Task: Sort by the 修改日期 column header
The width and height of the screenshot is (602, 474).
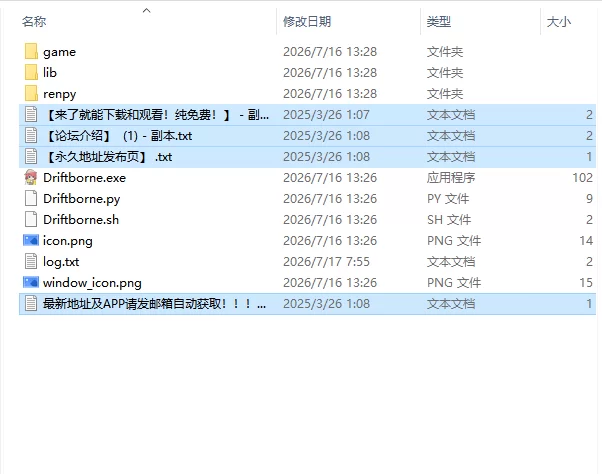Action: click(x=307, y=21)
